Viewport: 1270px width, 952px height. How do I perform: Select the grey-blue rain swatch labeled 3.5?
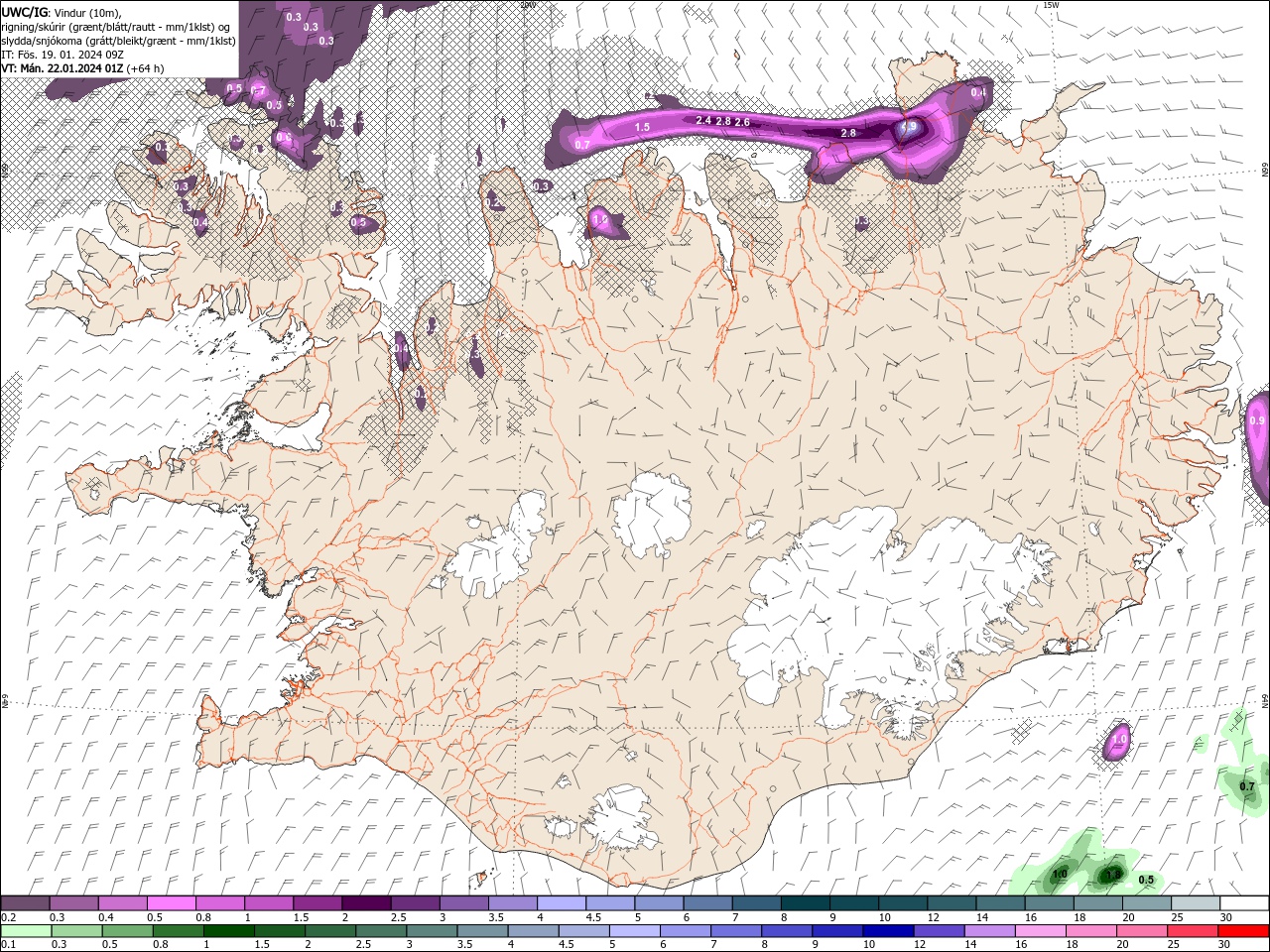[482, 931]
